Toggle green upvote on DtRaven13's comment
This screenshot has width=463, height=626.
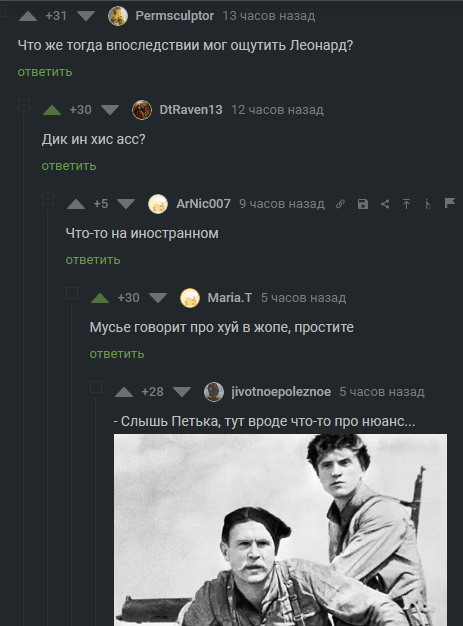tap(52, 110)
